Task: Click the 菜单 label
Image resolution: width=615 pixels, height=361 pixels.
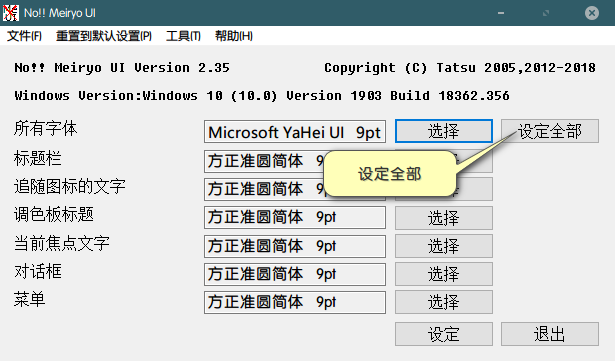Action: 29,299
